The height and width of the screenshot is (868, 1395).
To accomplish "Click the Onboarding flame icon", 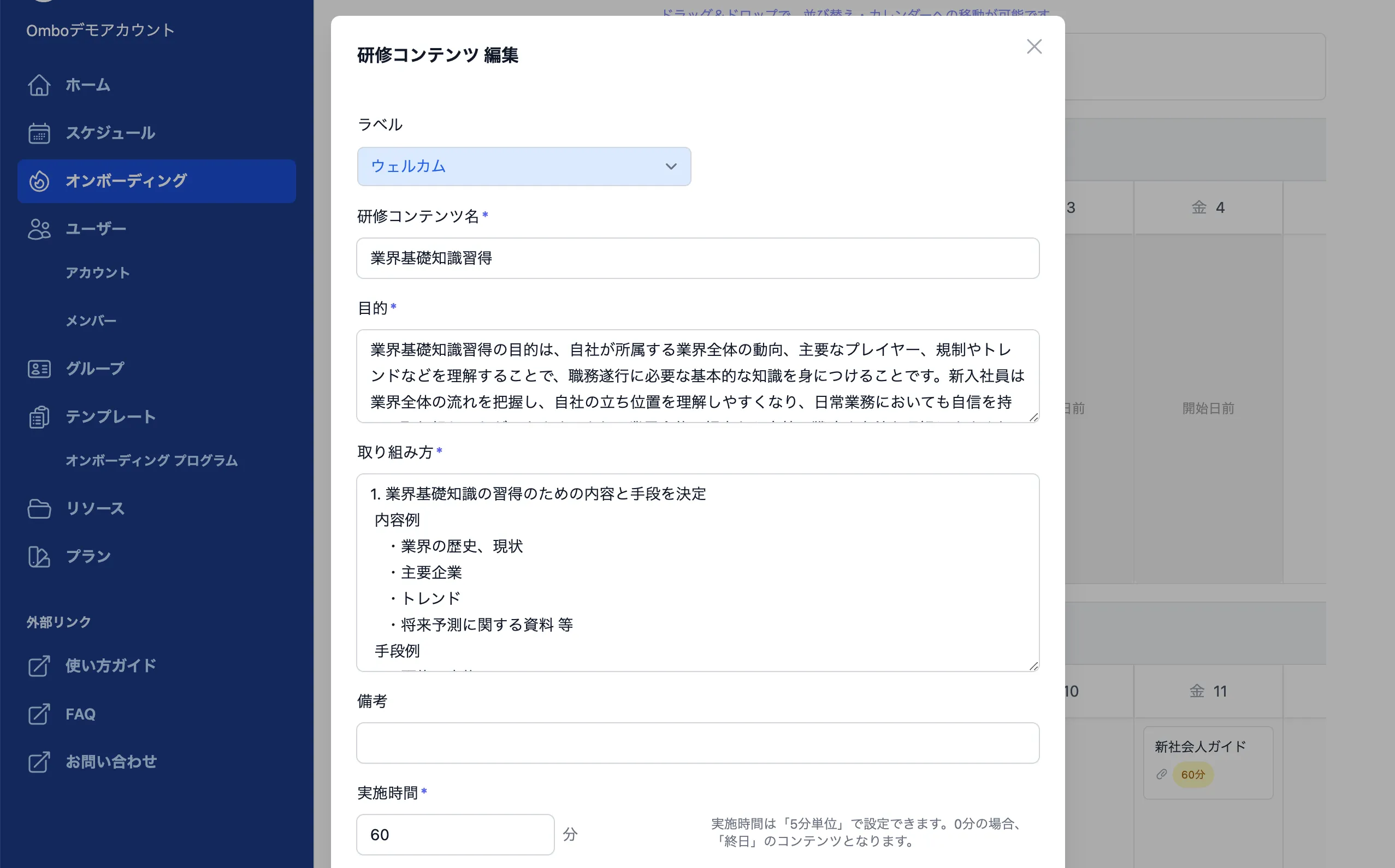I will click(39, 181).
